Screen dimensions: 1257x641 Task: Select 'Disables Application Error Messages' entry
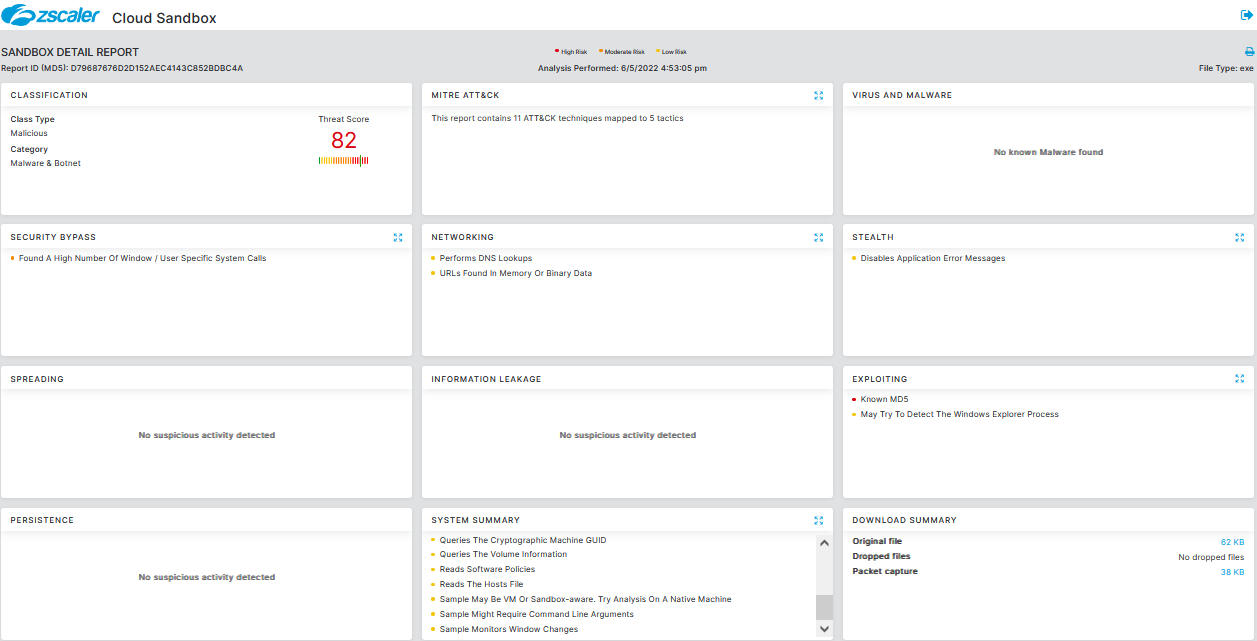click(932, 258)
